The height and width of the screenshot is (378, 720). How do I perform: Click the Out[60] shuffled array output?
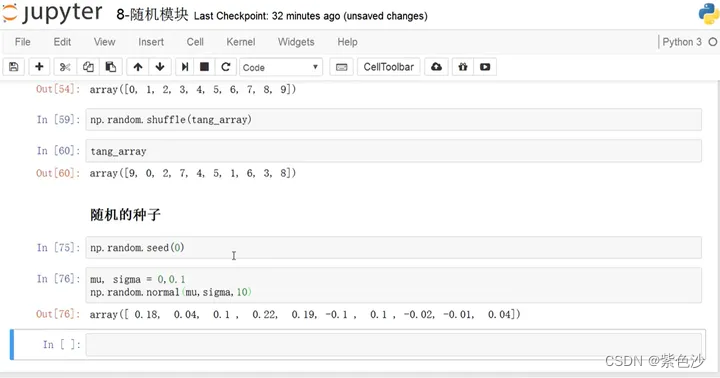coord(193,173)
